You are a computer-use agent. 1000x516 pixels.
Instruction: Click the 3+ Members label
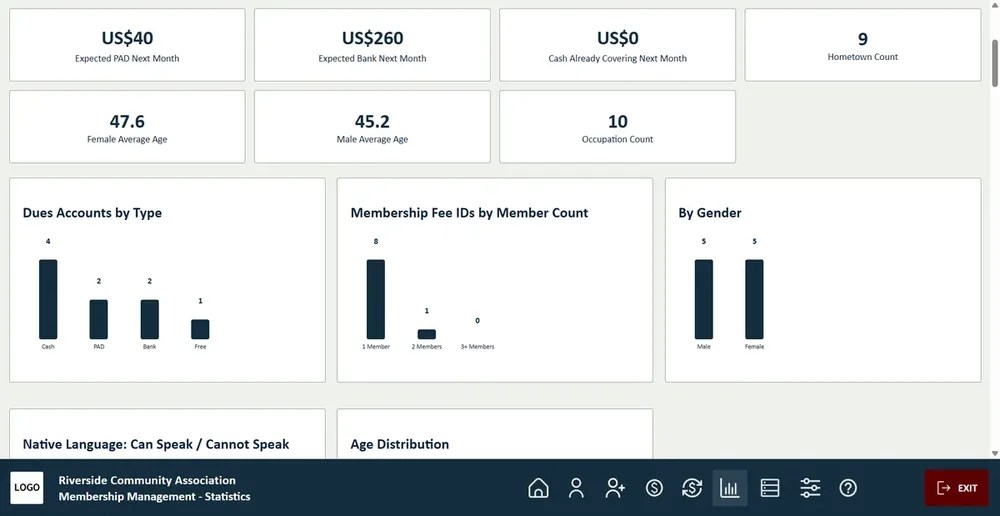pyautogui.click(x=478, y=347)
